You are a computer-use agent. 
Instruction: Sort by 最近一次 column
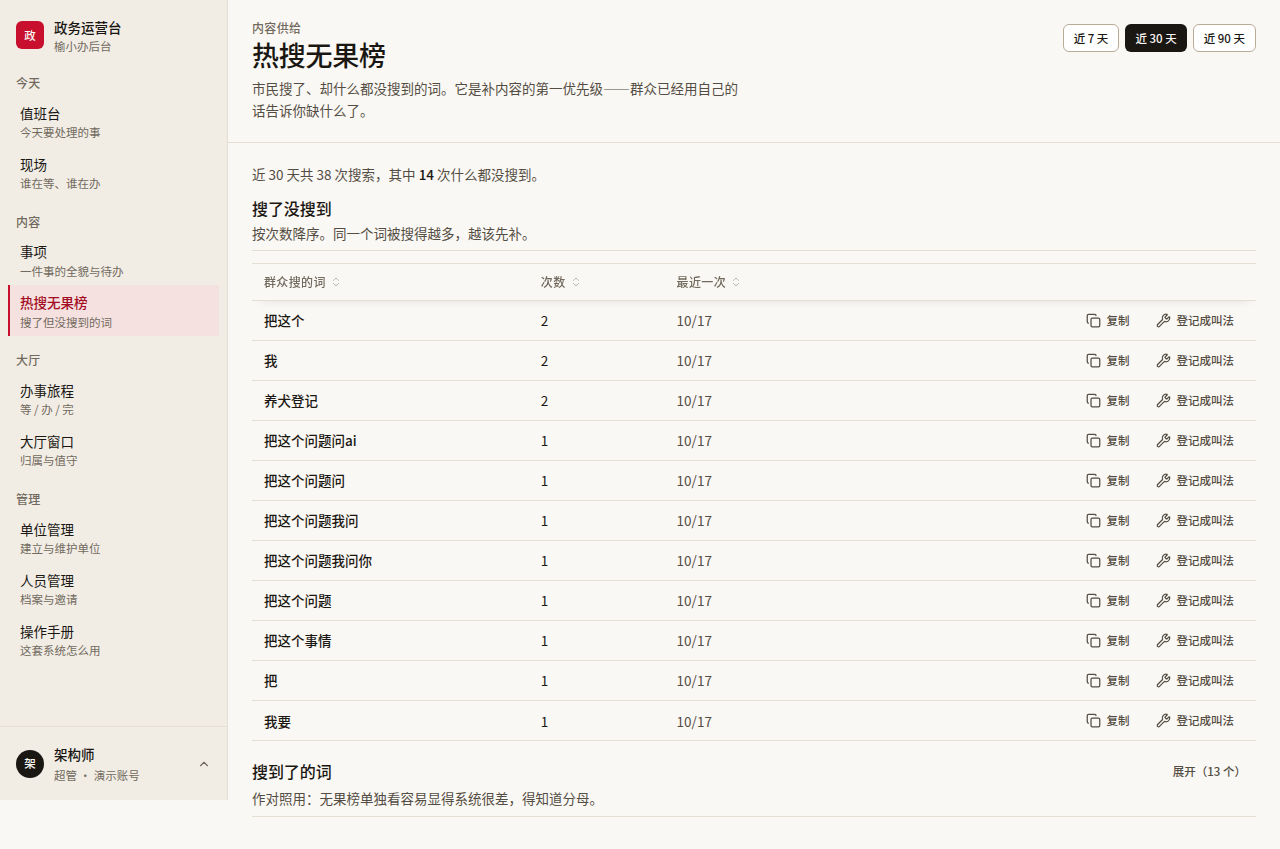(708, 282)
